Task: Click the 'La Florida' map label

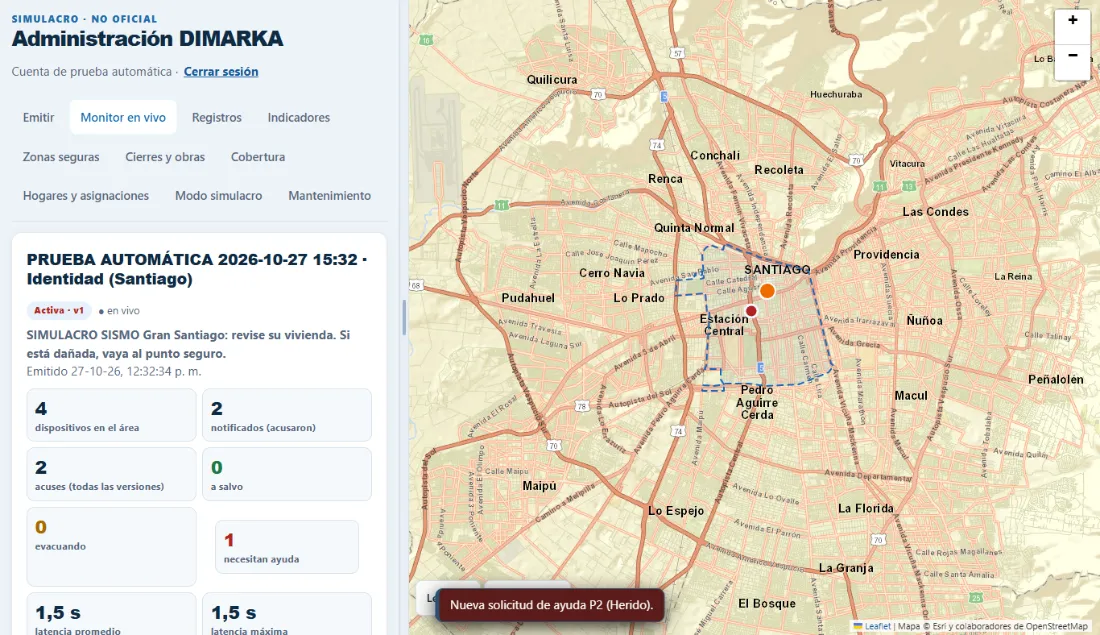Action: pyautogui.click(x=866, y=509)
